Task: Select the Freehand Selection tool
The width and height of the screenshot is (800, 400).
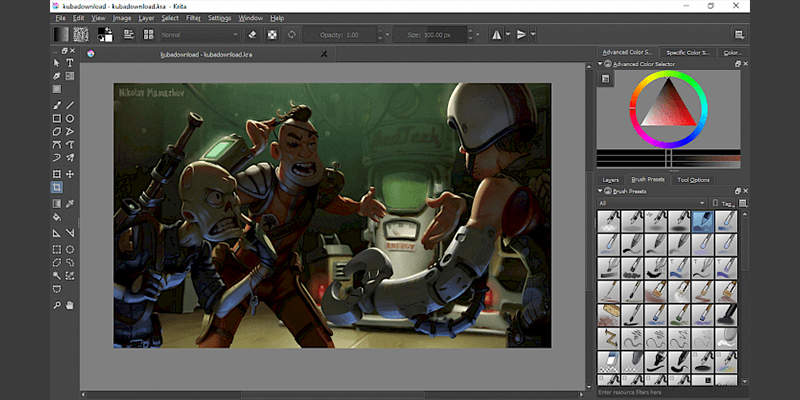Action: 70,263
